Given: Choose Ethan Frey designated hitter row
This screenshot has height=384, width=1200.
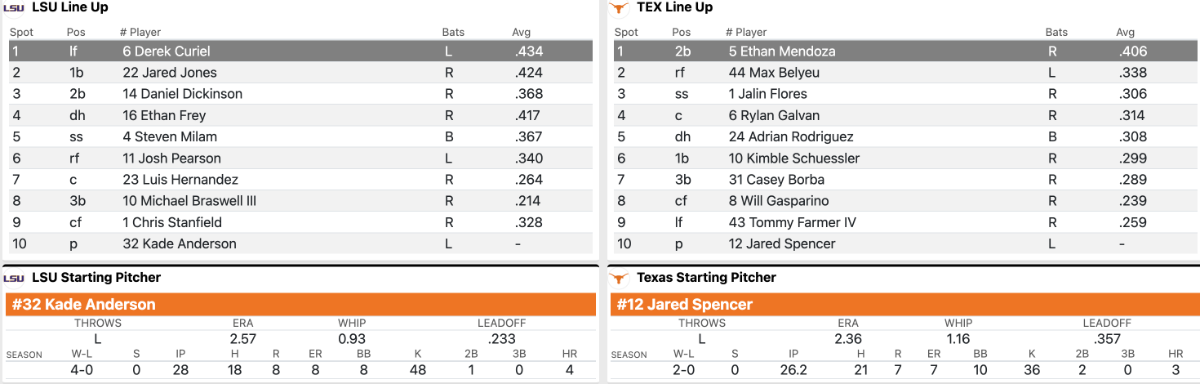Looking at the screenshot, I should pyautogui.click(x=299, y=115).
